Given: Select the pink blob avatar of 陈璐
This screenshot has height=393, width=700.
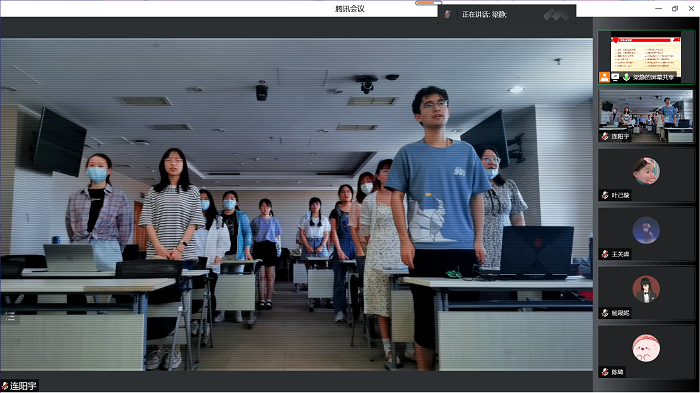Looking at the screenshot, I should point(646,348).
